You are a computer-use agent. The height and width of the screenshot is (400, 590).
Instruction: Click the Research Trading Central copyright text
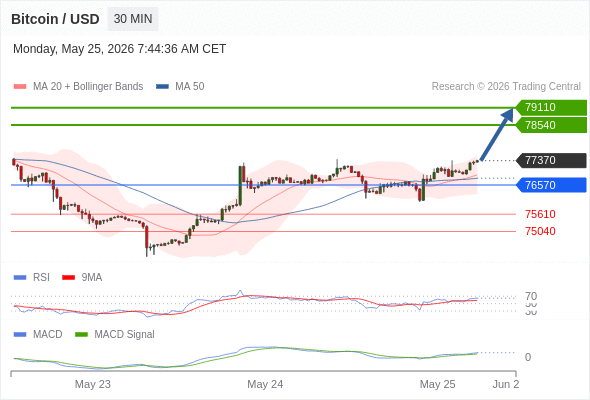click(506, 87)
